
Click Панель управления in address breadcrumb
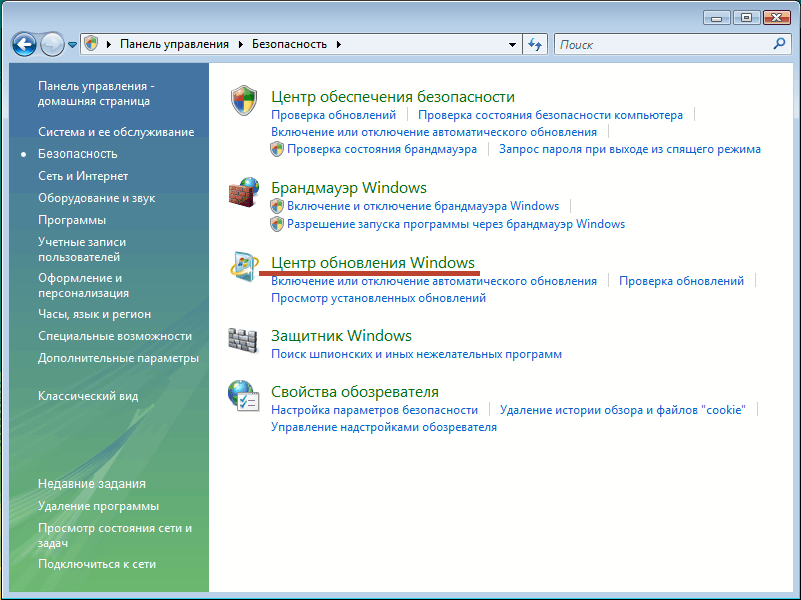174,45
